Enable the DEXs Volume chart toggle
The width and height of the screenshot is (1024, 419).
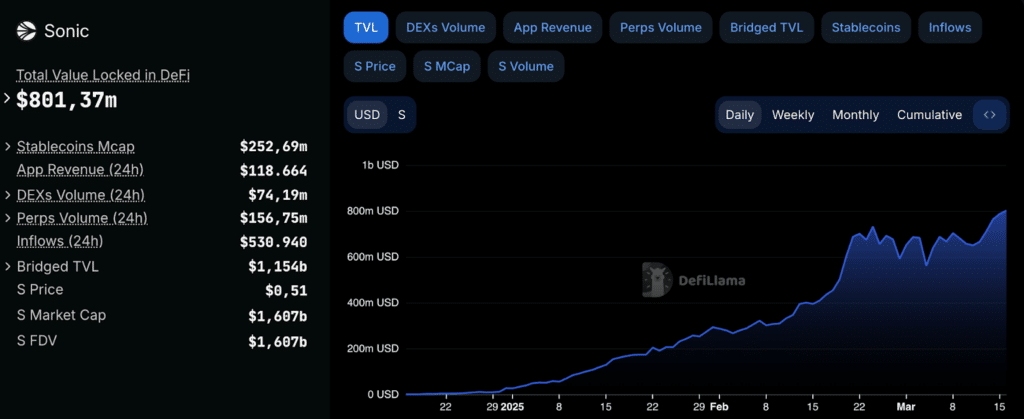click(x=445, y=27)
